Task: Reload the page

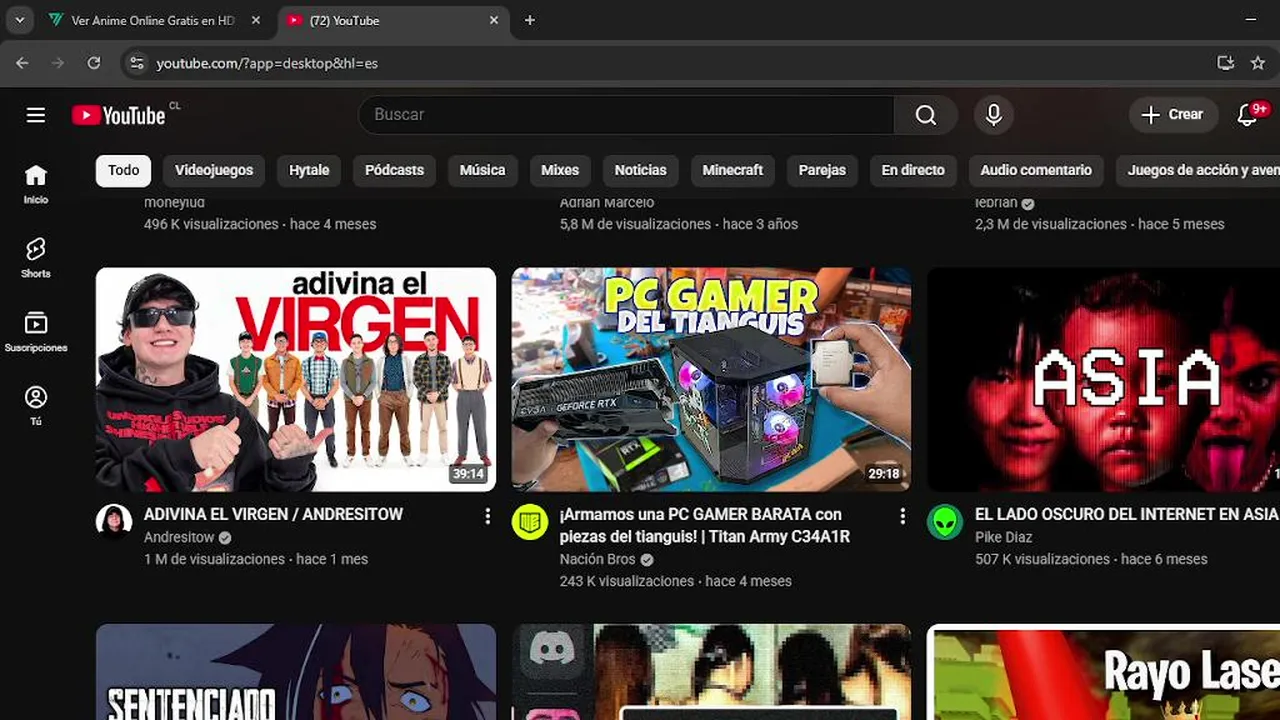Action: click(x=94, y=63)
